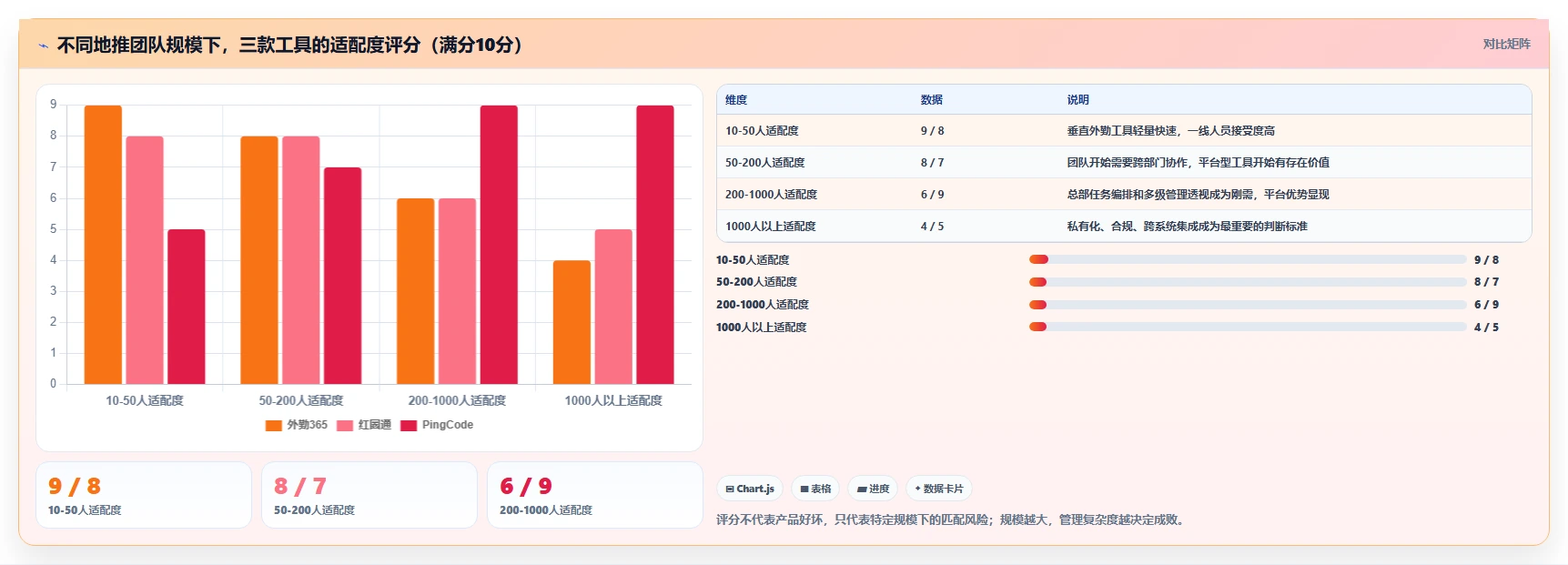The width and height of the screenshot is (1568, 565).
Task: Select the pink 红圈通 bar in 200-1000人 group
Action: coord(458,291)
